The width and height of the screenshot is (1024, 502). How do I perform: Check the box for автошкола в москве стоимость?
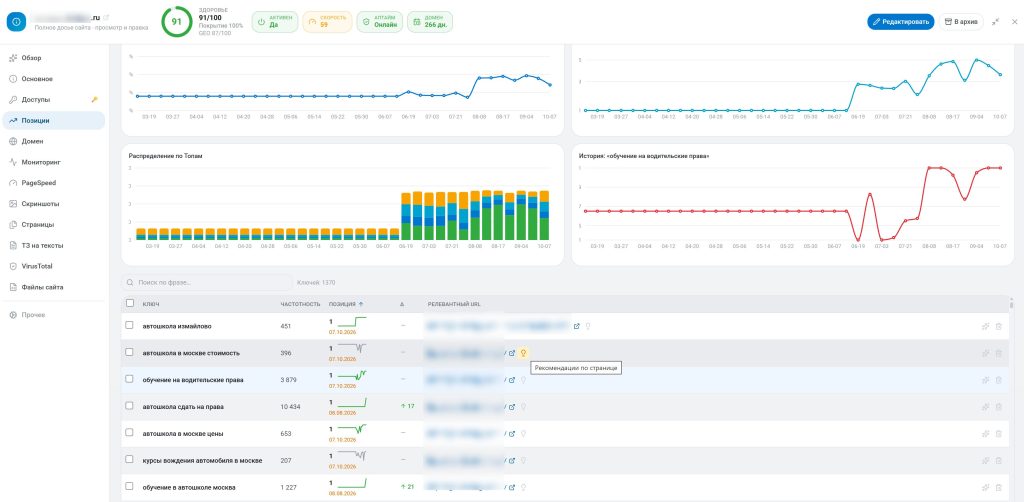[129, 352]
